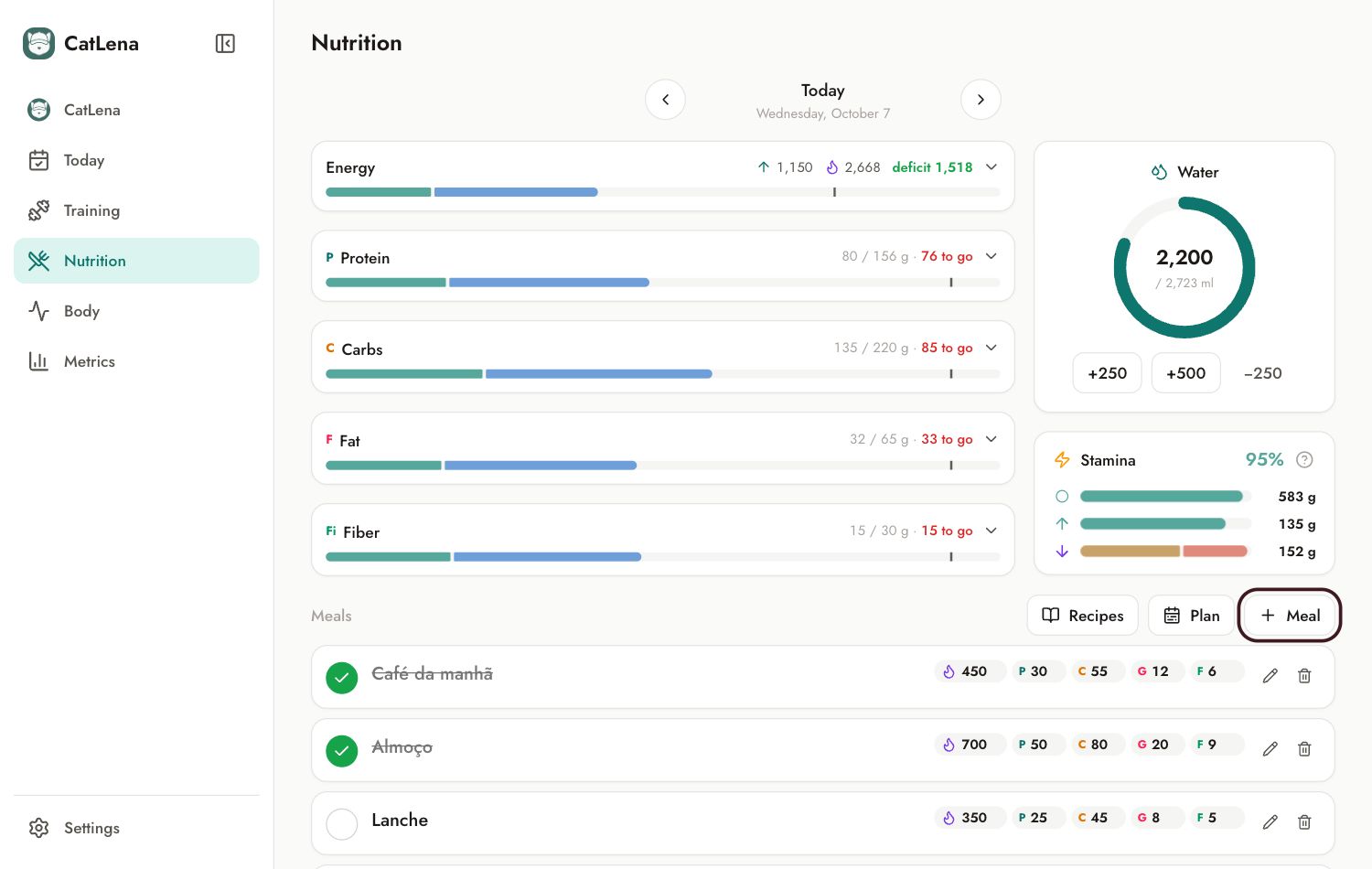Go to the Today page
The image size is (1372, 869).
(136, 160)
